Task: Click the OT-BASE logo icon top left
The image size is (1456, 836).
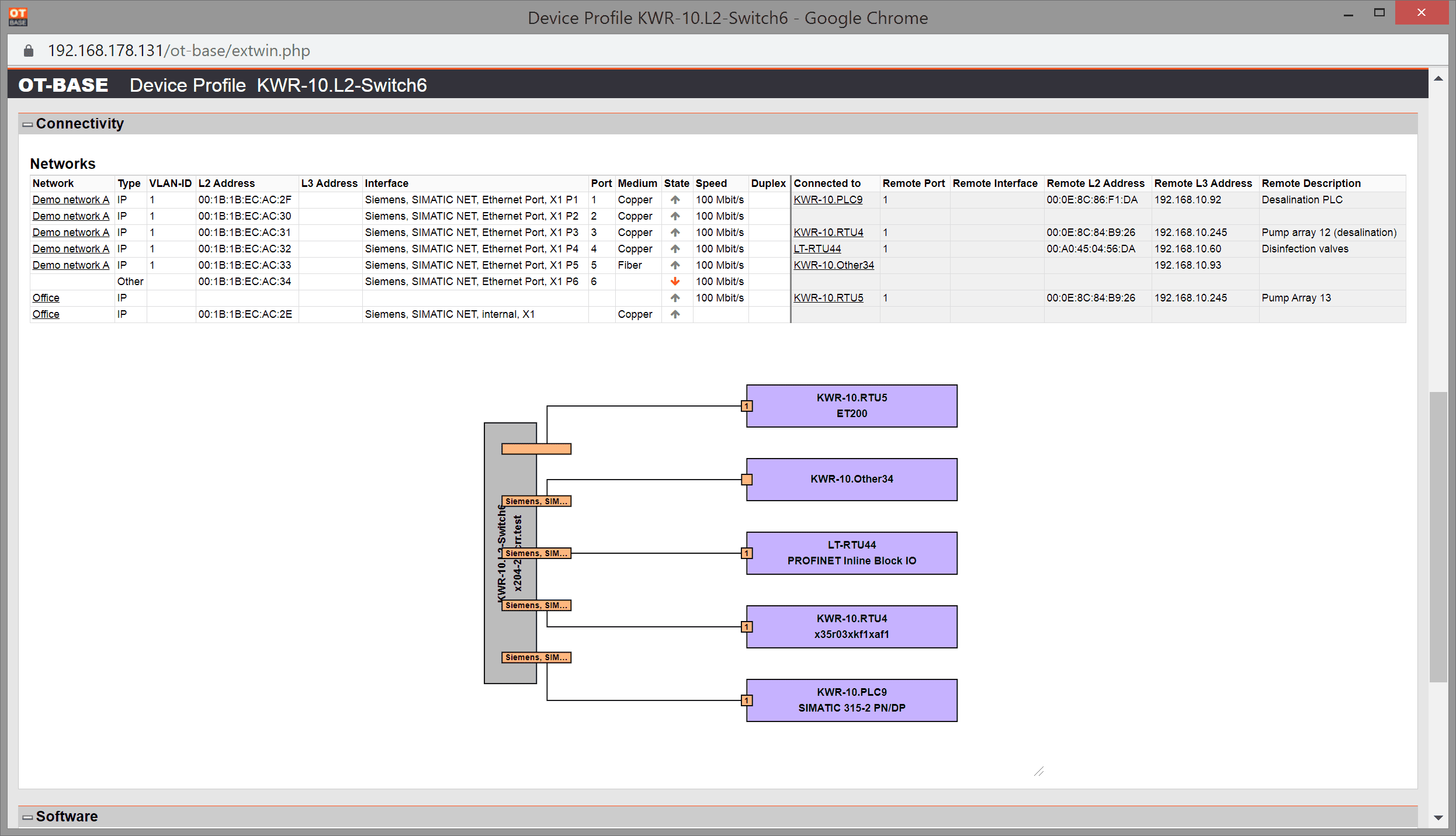Action: [x=18, y=14]
